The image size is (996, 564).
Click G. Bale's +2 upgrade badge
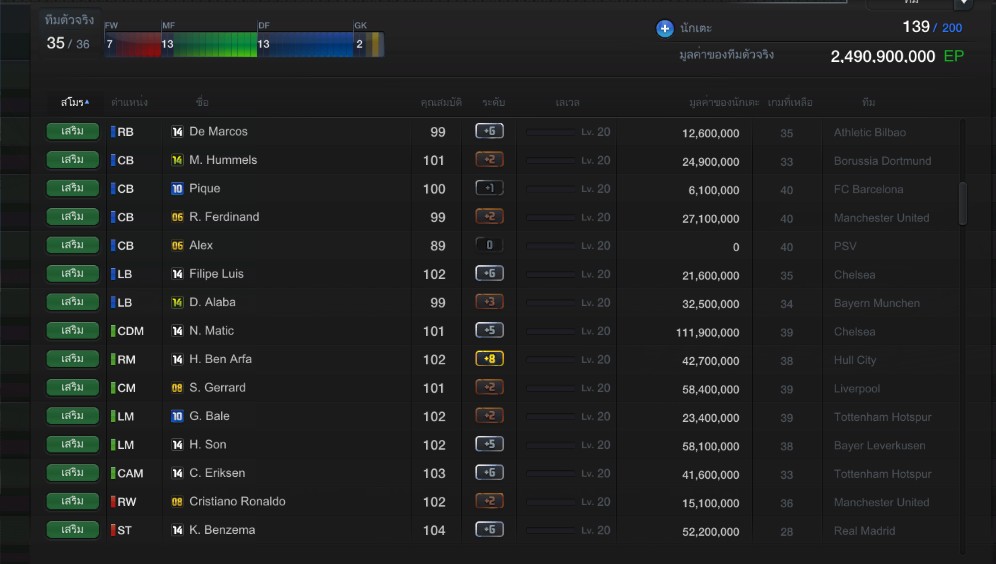click(489, 416)
